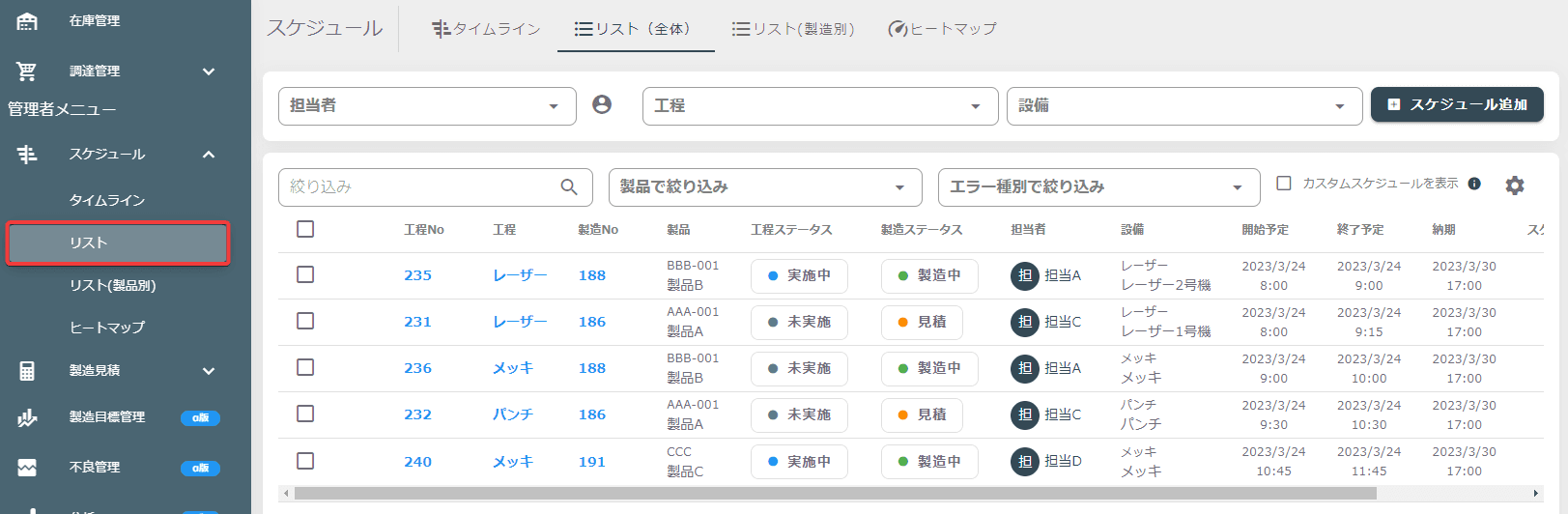Viewport: 1568px width, 514px height.
Task: Click the 不良管理 sidebar icon
Action: click(27, 468)
